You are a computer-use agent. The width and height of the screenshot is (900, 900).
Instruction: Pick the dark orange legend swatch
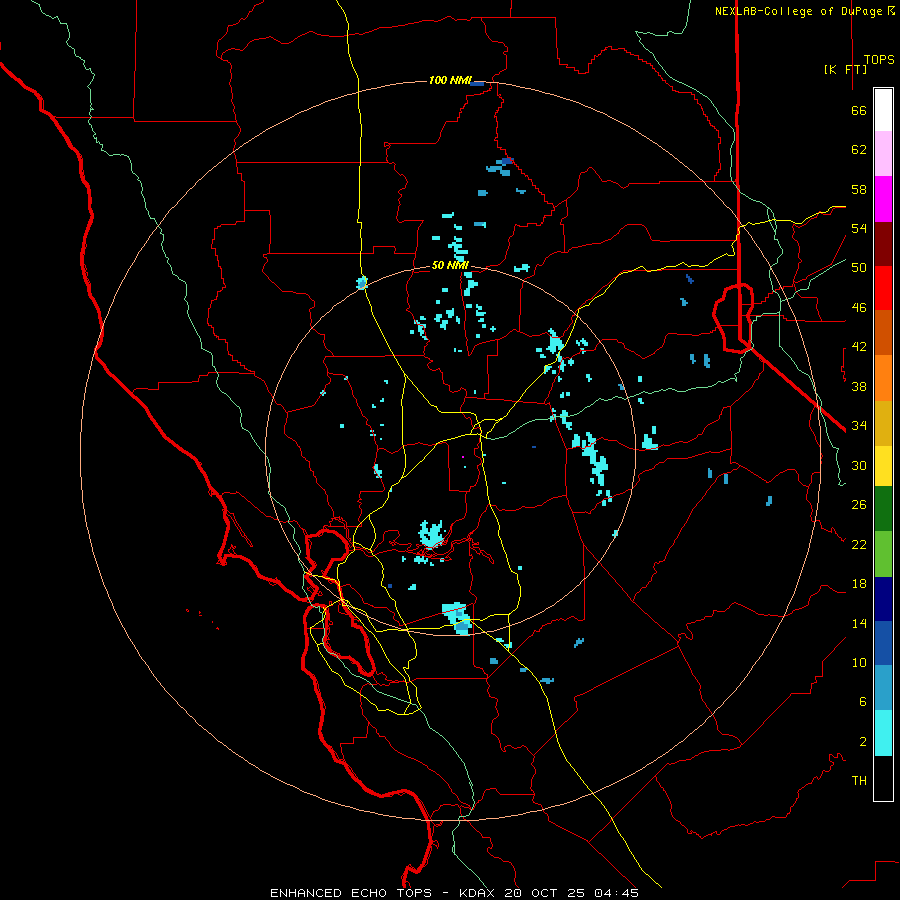[883, 333]
